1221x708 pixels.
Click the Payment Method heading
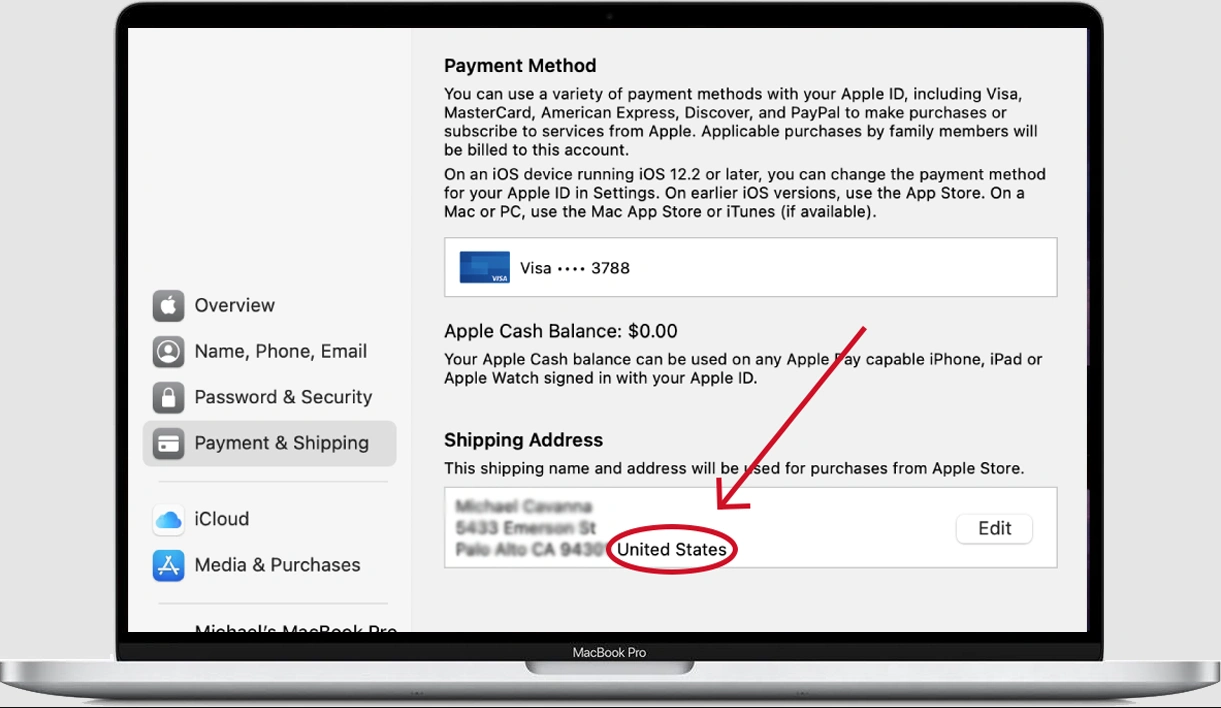click(520, 66)
